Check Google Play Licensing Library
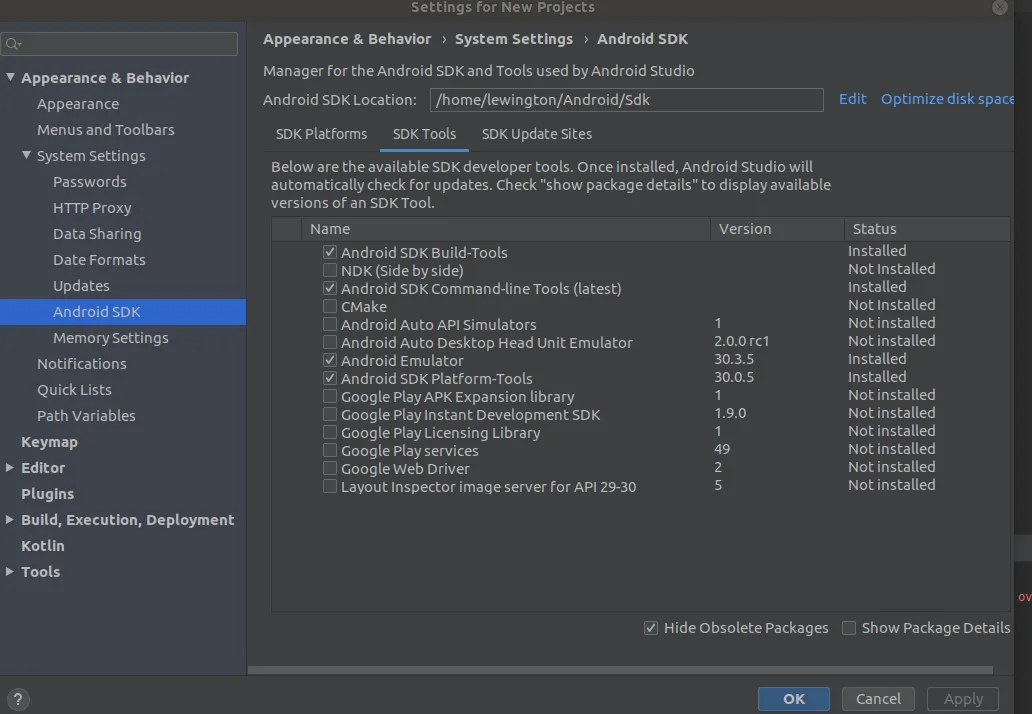 coord(330,432)
